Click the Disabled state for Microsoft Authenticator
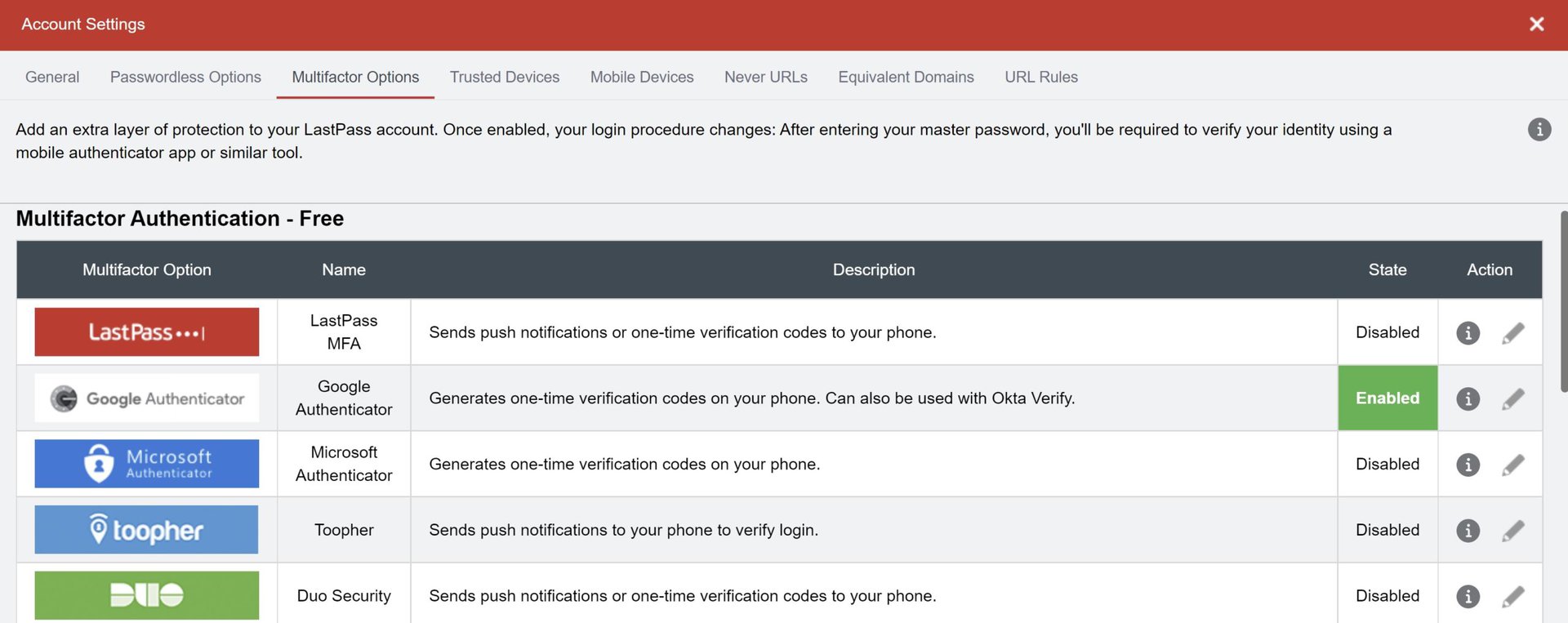This screenshot has width=1568, height=623. click(1388, 464)
